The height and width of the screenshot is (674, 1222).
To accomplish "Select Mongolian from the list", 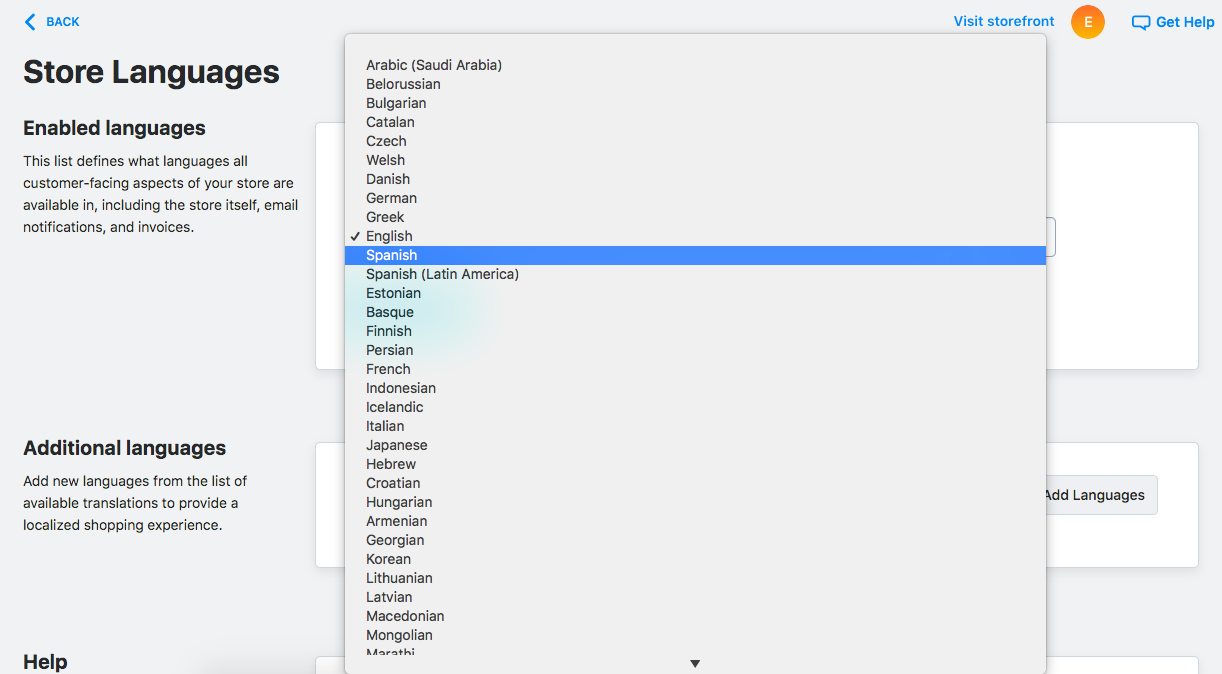I will point(399,634).
